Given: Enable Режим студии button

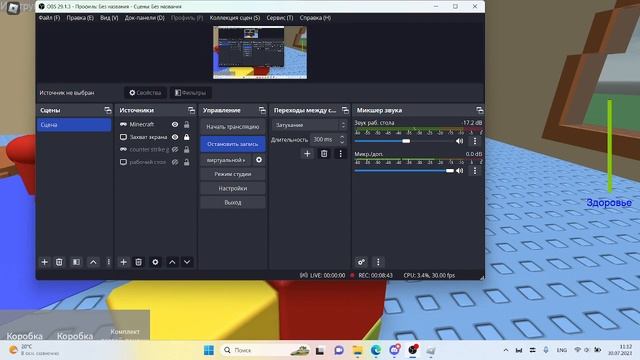Looking at the screenshot, I should point(233,174).
